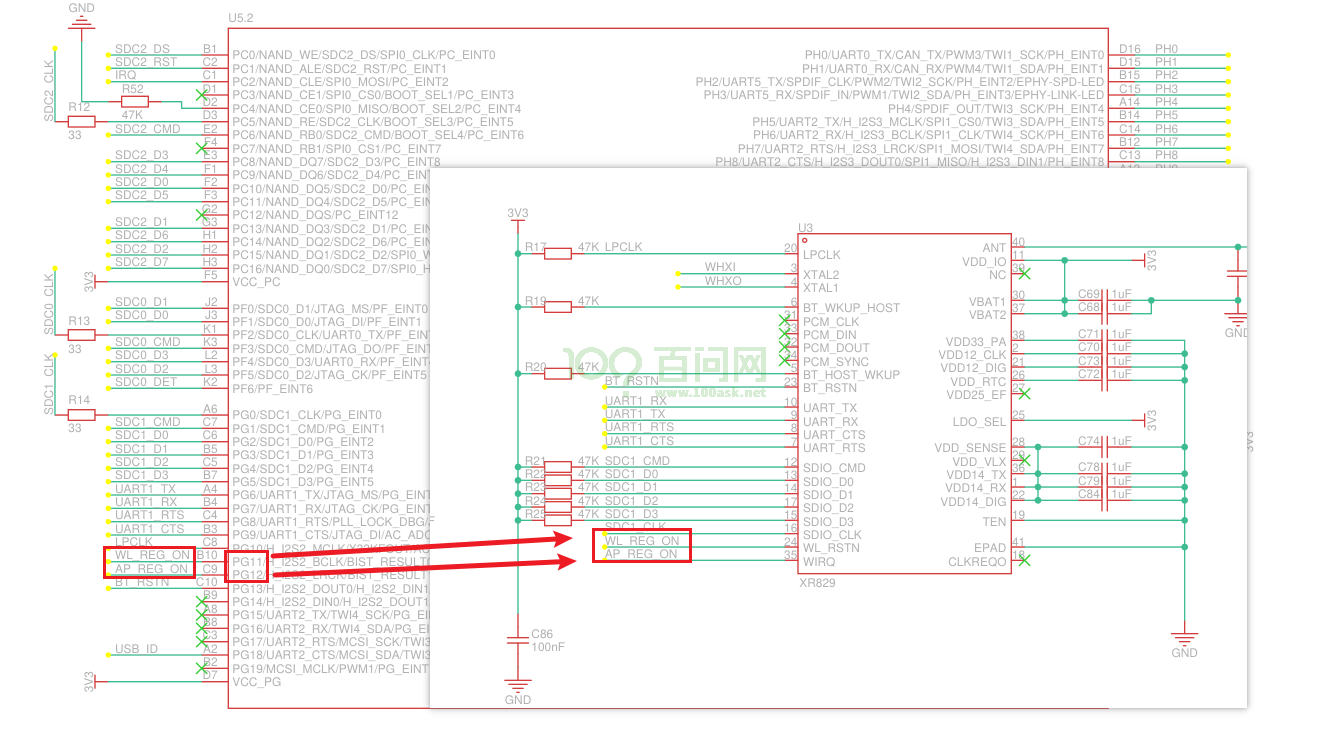
Task: Select resistor R12 near SDC2_CLK
Action: [81, 122]
